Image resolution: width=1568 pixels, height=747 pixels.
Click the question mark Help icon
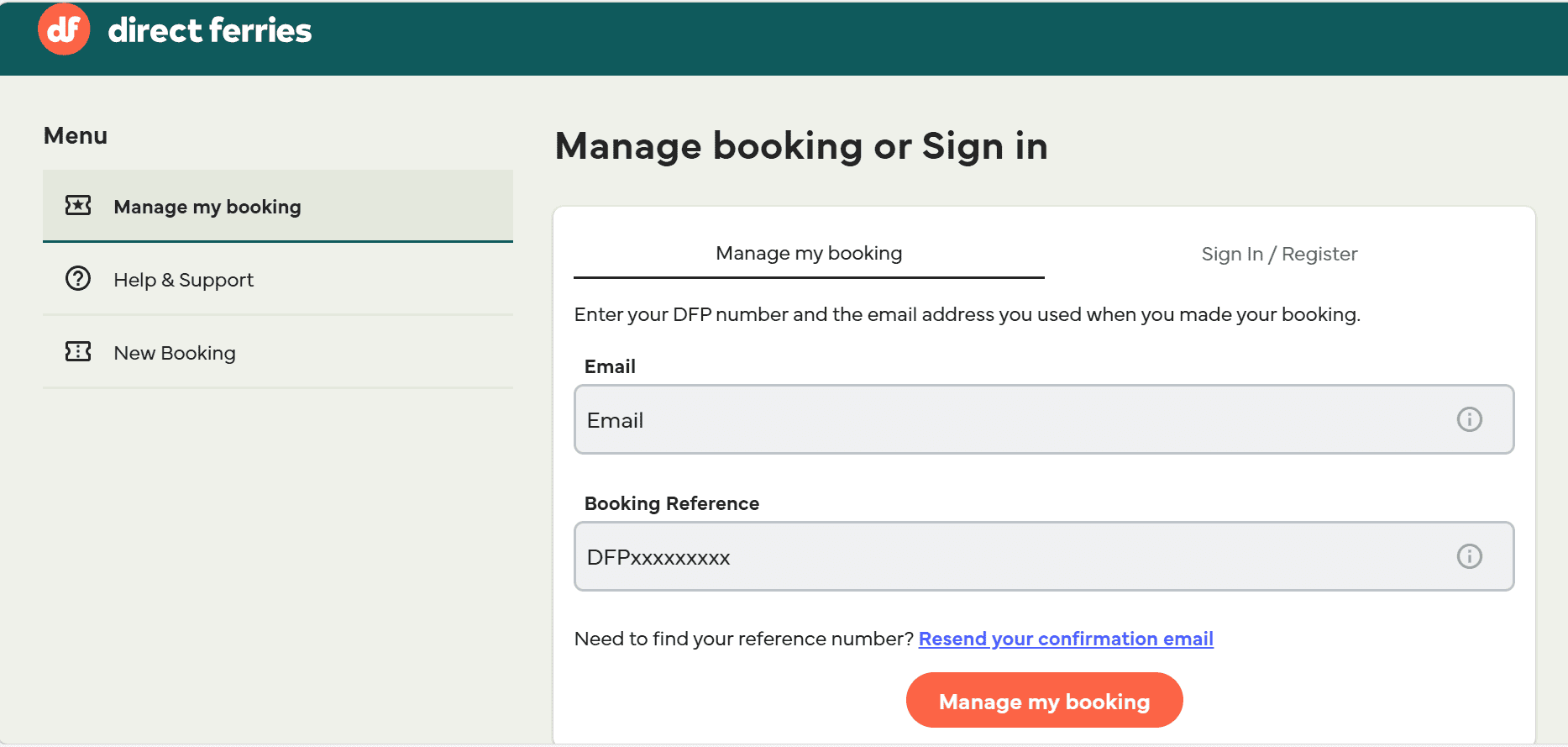coord(78,278)
